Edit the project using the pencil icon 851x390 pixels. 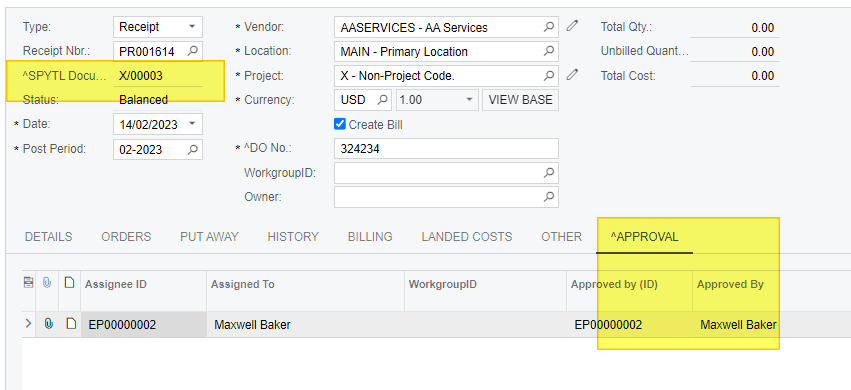pos(572,75)
